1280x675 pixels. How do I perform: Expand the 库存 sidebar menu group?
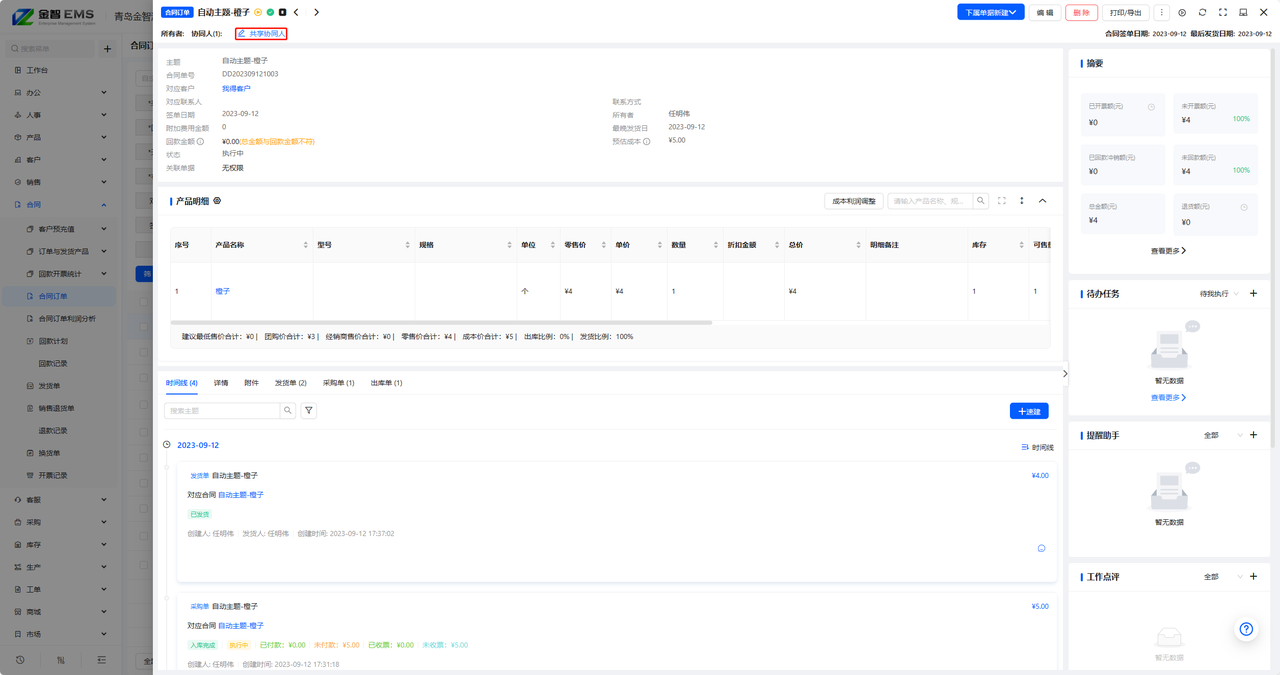[58, 544]
